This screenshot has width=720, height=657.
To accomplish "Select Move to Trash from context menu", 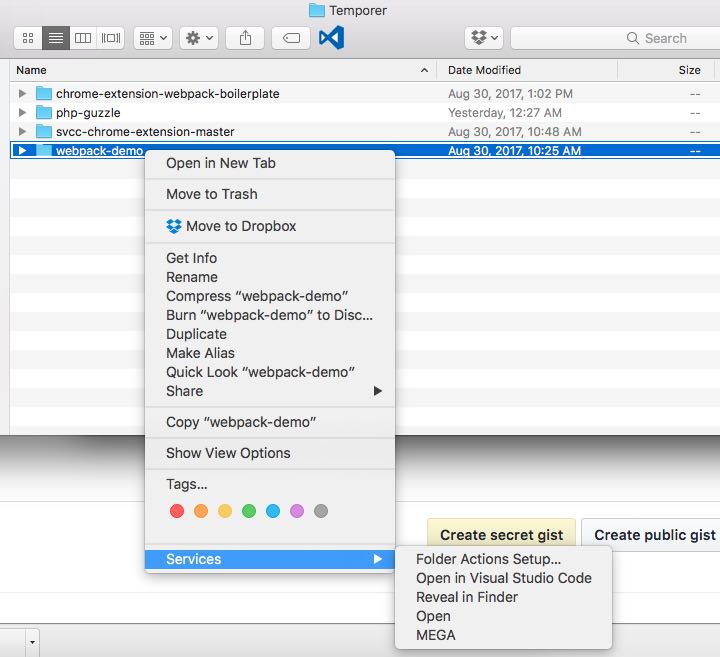I will [211, 194].
